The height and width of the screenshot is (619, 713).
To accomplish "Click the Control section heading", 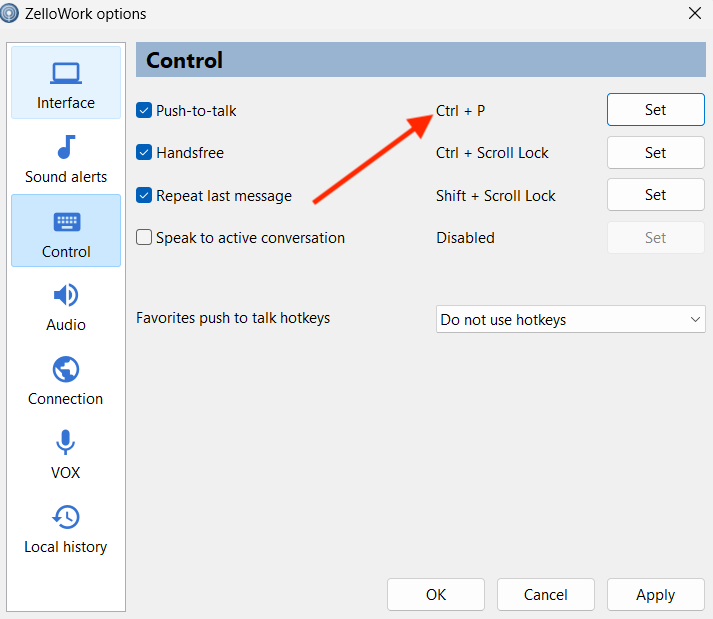I will tap(184, 60).
